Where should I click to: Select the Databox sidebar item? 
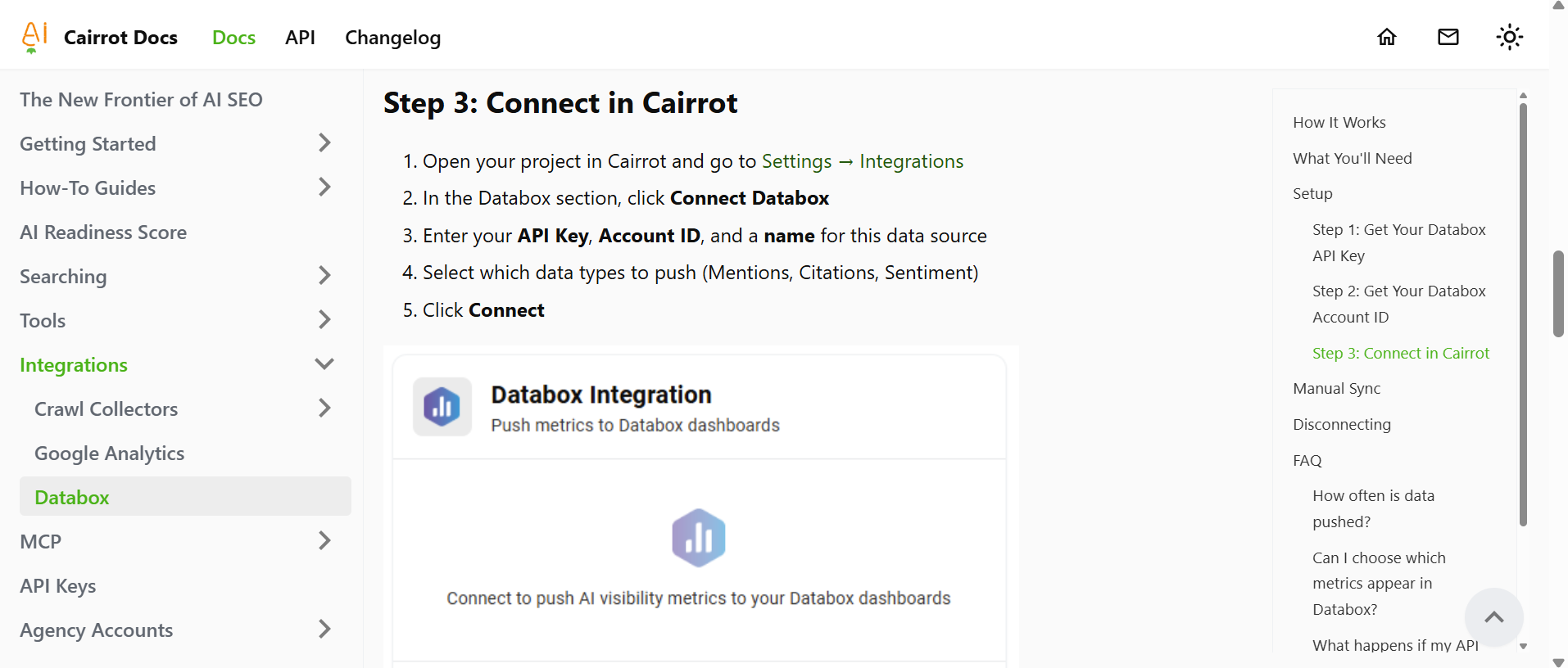pyautogui.click(x=185, y=497)
